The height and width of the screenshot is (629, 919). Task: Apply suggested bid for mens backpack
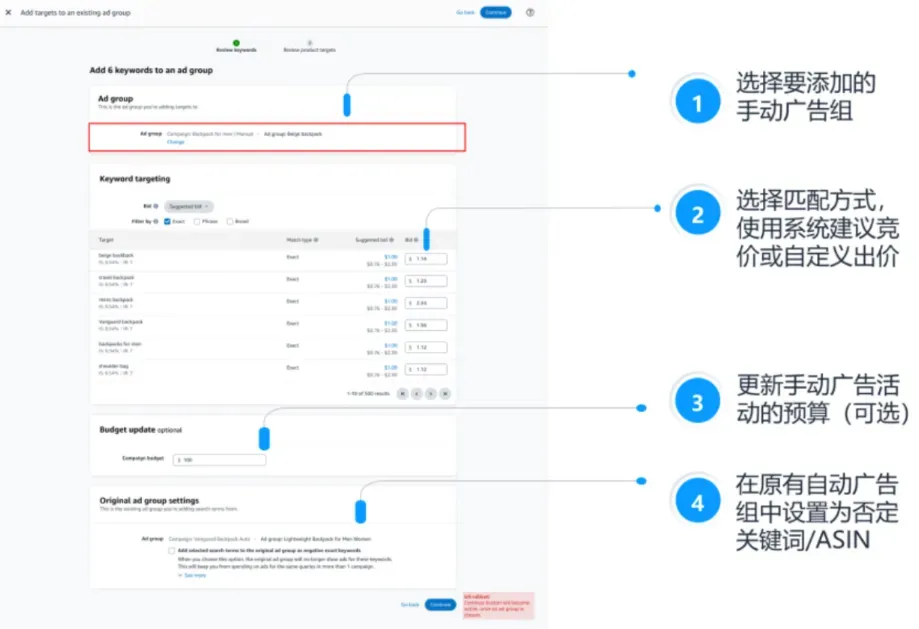point(391,301)
